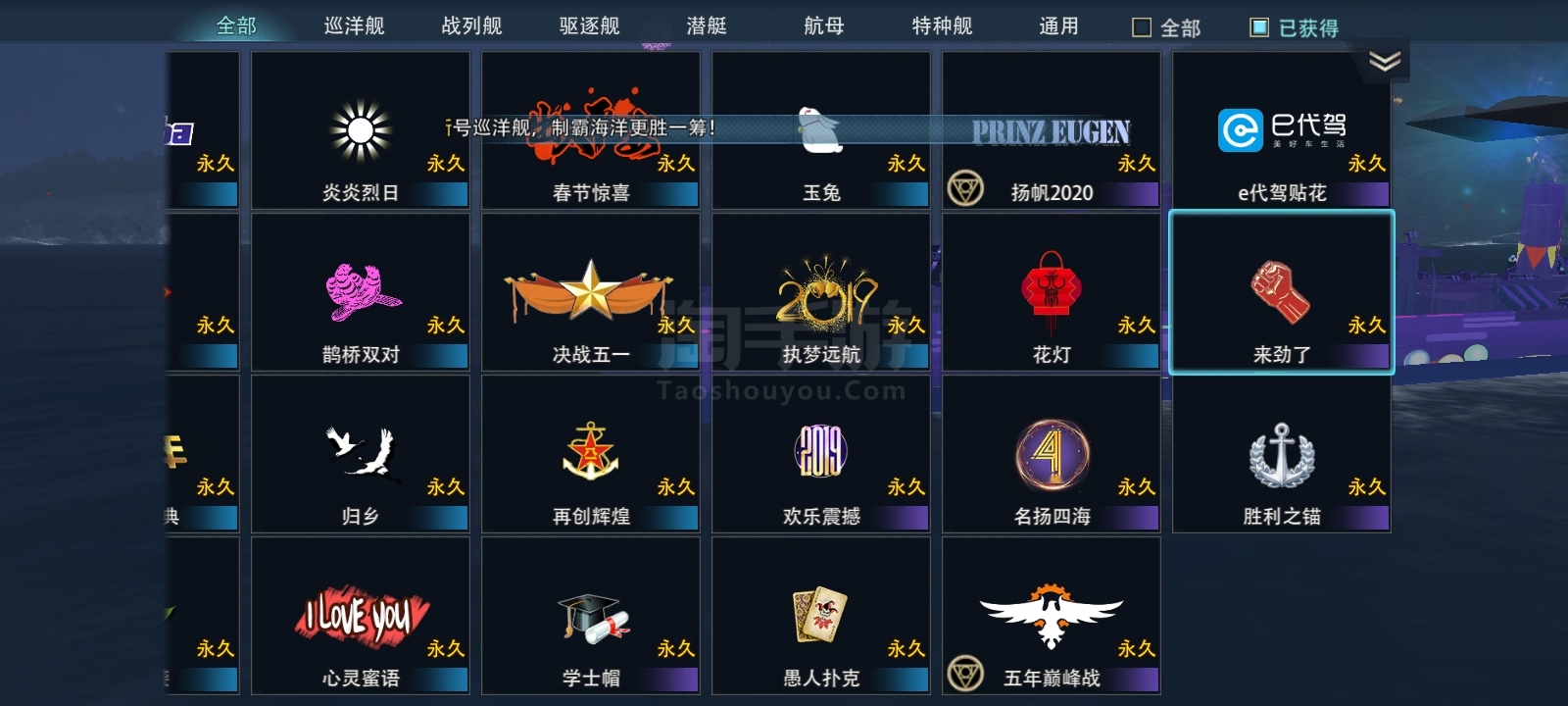Select the 来劲了 red fist decal
1568x706 pixels.
point(1282,292)
